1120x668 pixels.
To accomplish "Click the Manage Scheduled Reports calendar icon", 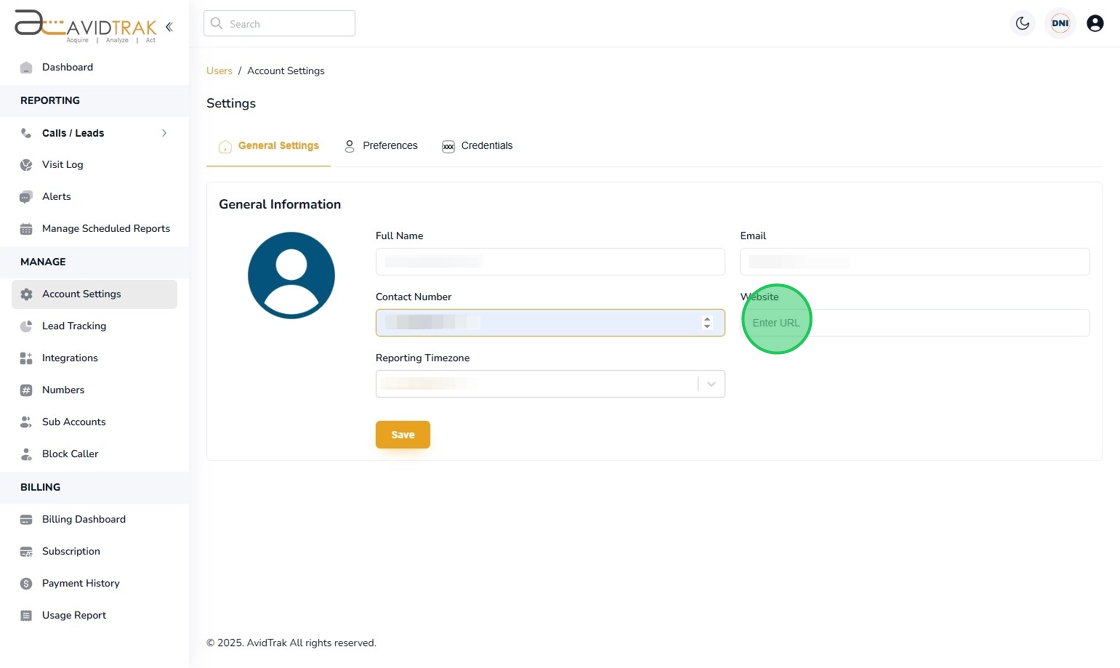I will [26, 229].
